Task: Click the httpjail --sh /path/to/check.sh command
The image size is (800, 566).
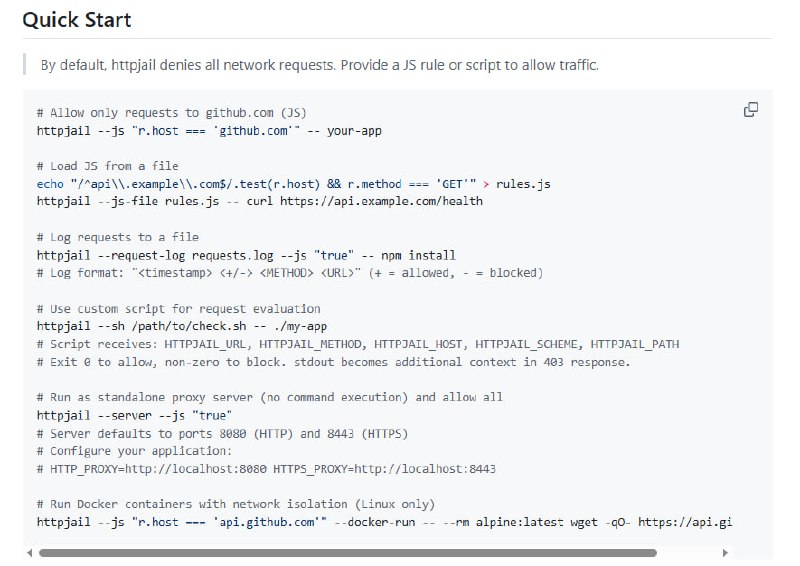Action: point(187,326)
